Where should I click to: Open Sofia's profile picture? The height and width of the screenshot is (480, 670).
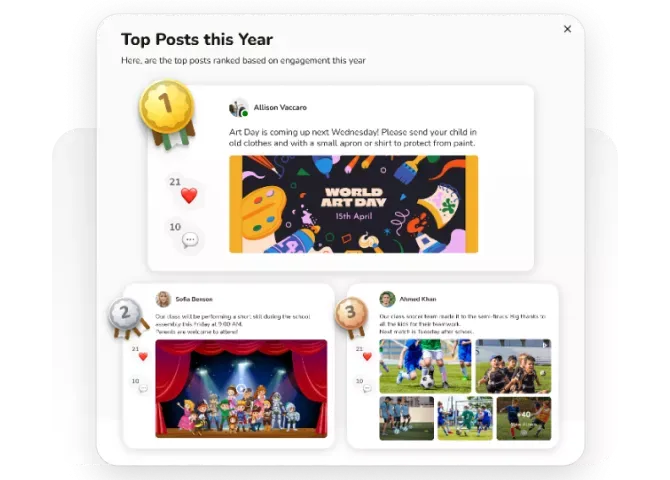pos(163,299)
